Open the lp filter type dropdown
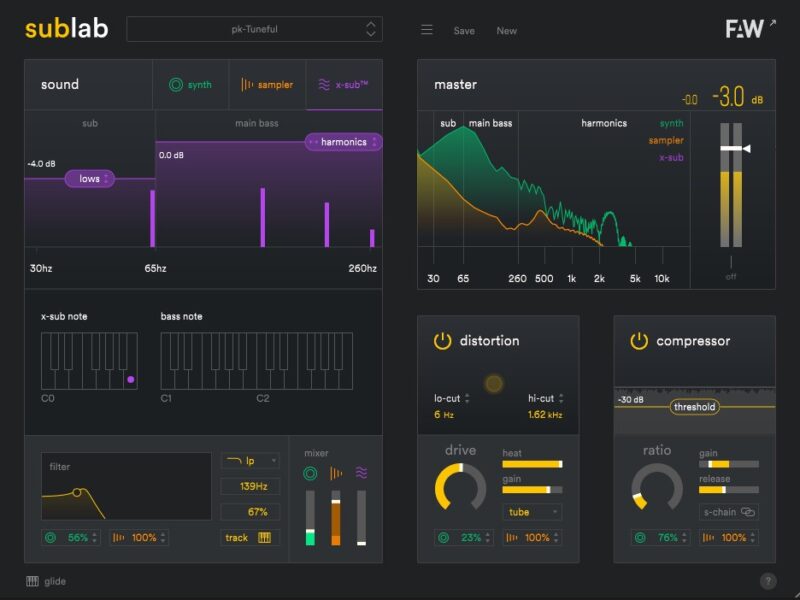Viewport: 800px width, 600px height. point(250,461)
